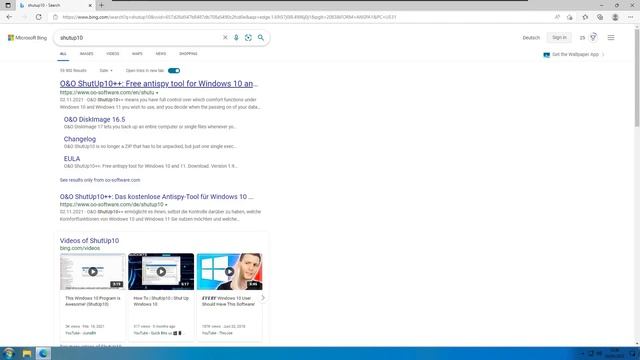
Task: Click the browser address bar URL
Action: coord(229,17)
